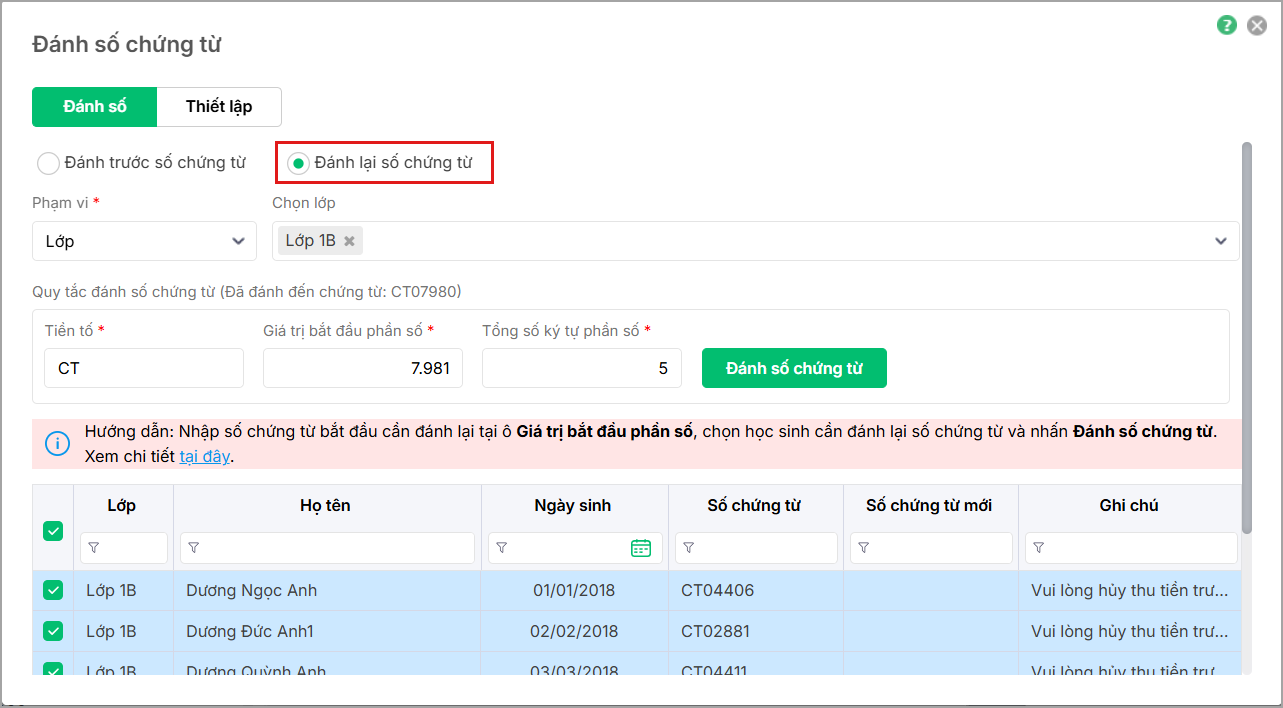Click the Họ tên filter input box
The image size is (1283, 708).
(327, 548)
